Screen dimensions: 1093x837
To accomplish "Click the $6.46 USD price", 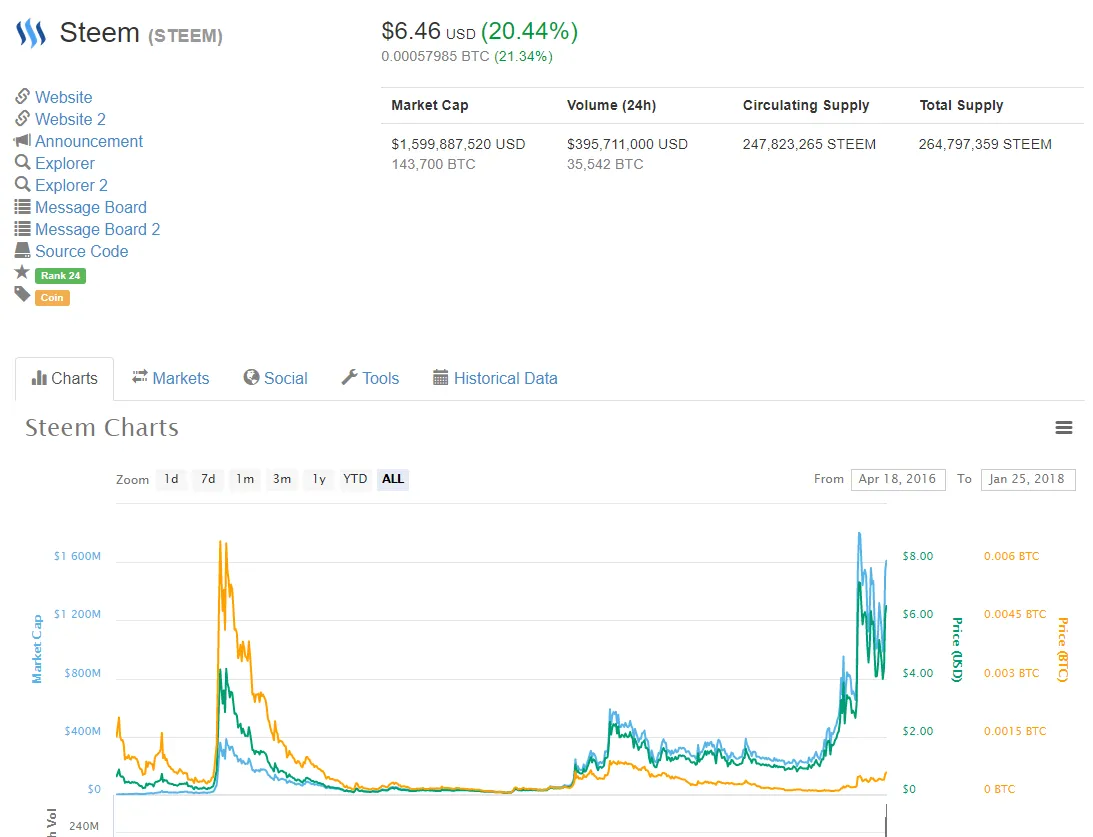I will [x=428, y=31].
